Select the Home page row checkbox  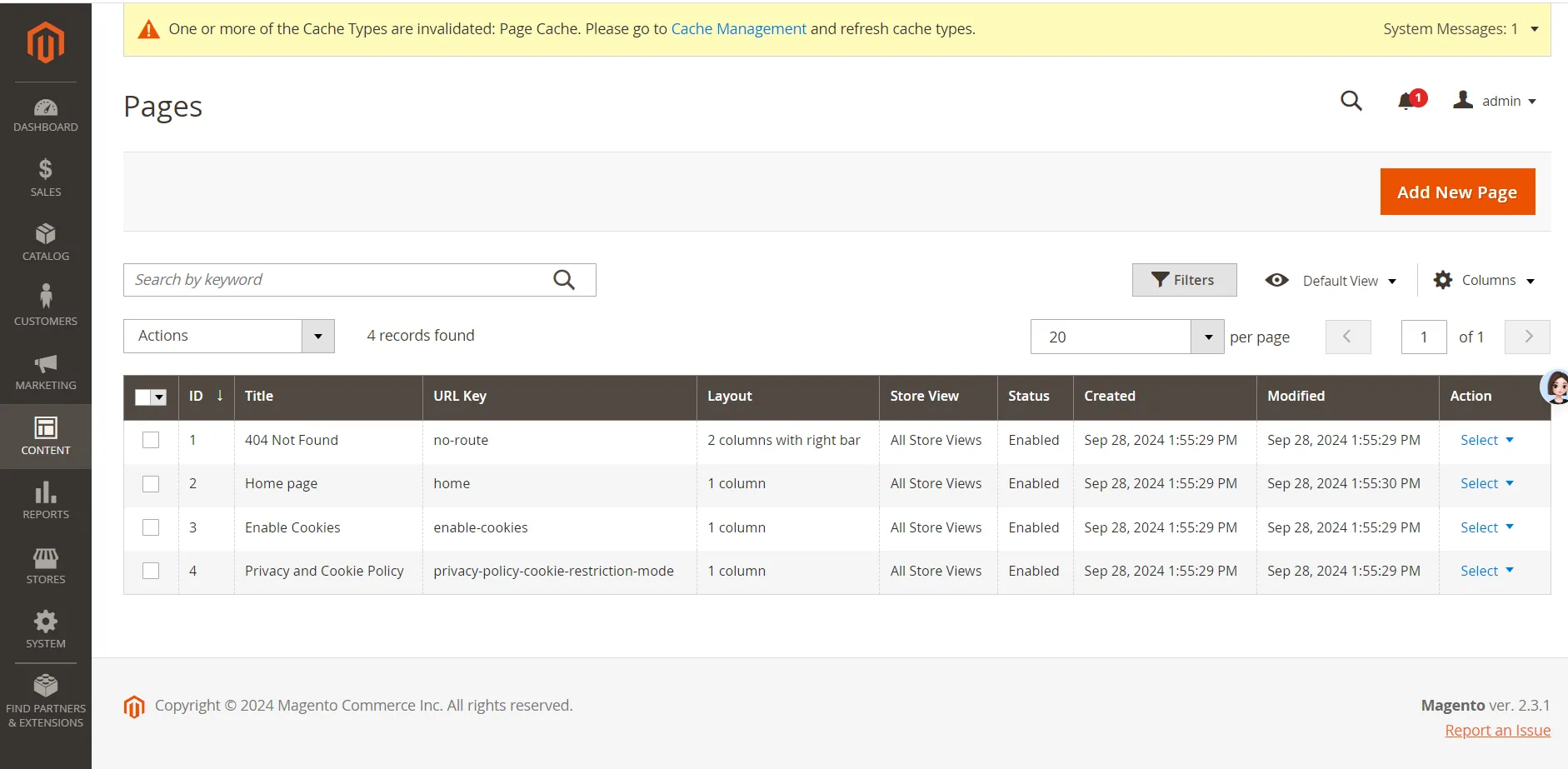[x=151, y=484]
